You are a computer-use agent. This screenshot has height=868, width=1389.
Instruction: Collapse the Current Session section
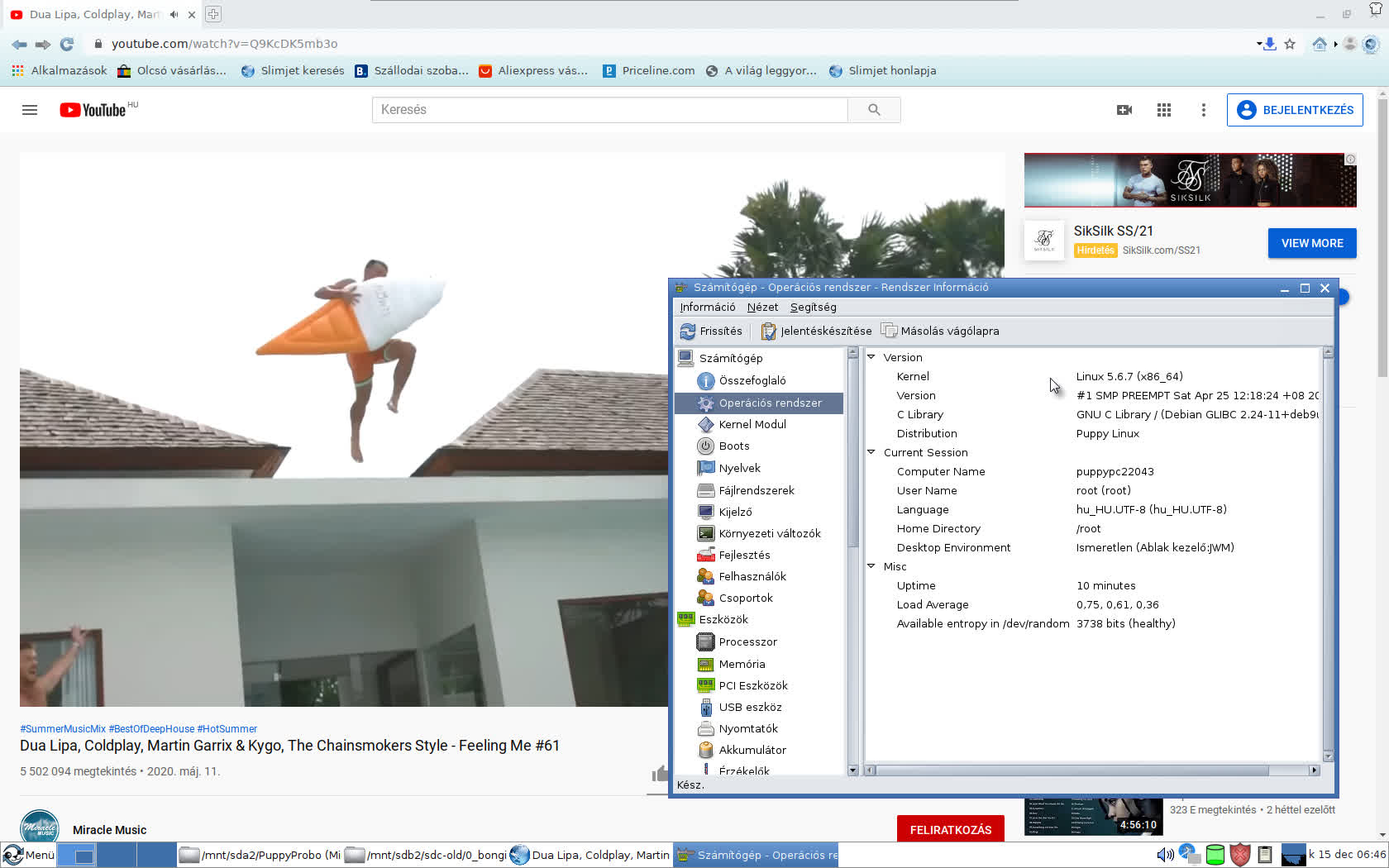click(871, 452)
